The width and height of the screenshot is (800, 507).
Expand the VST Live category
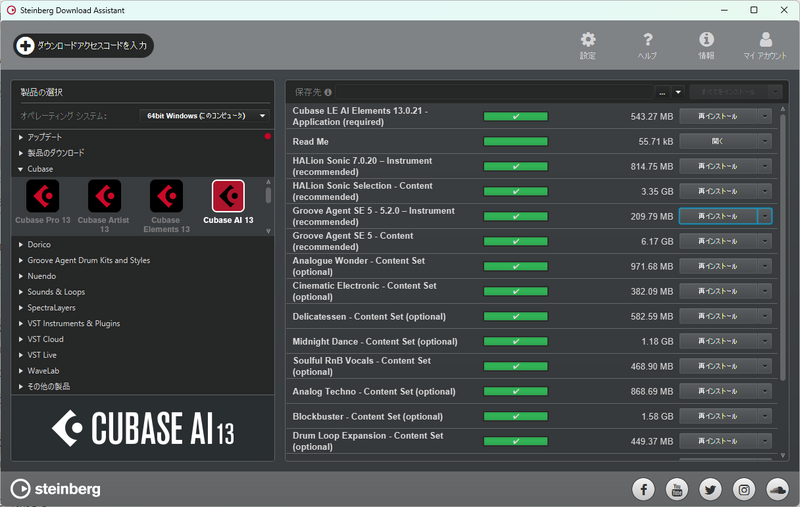(x=21, y=355)
